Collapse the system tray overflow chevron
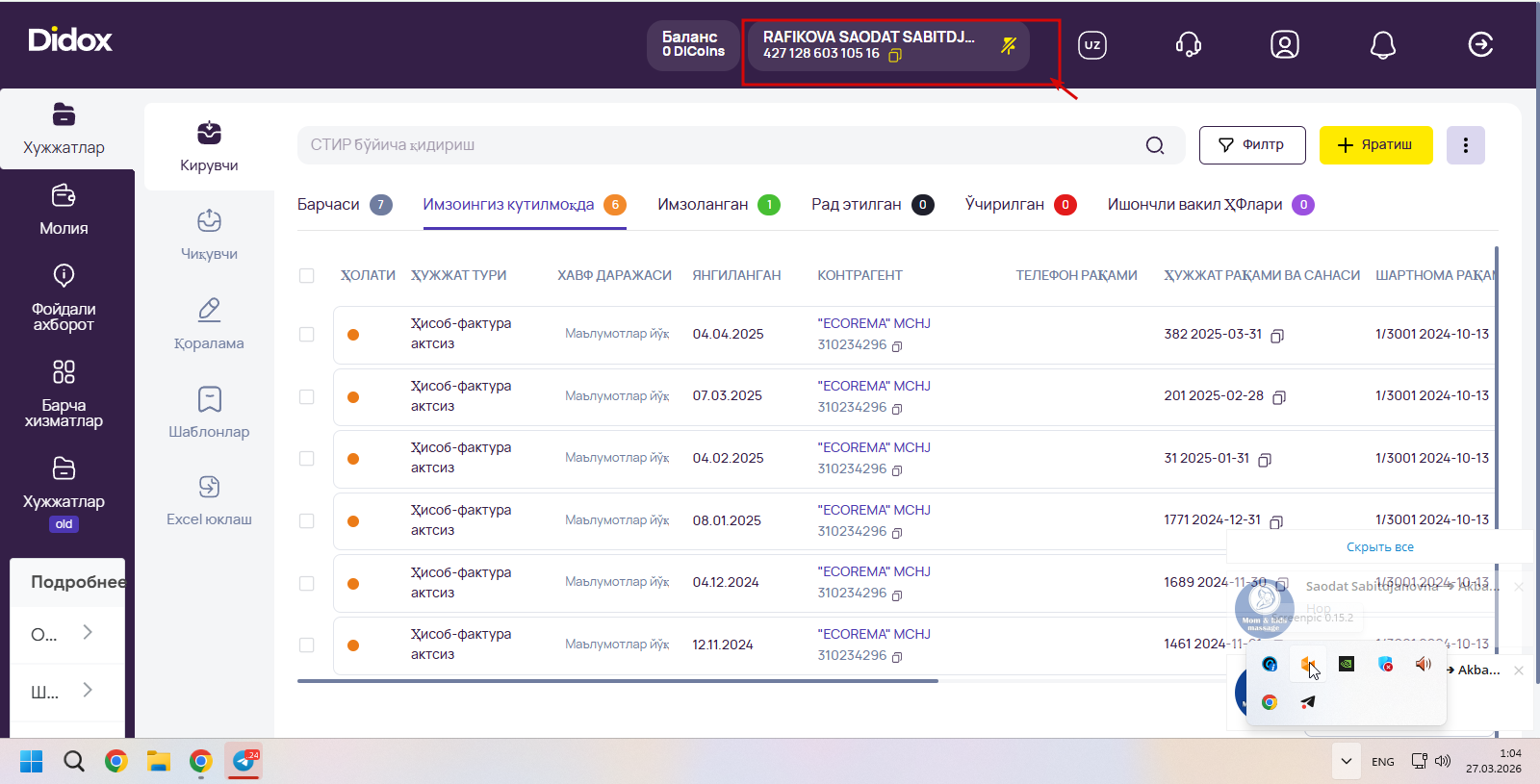Image resolution: width=1540 pixels, height=784 pixels. click(x=1347, y=761)
